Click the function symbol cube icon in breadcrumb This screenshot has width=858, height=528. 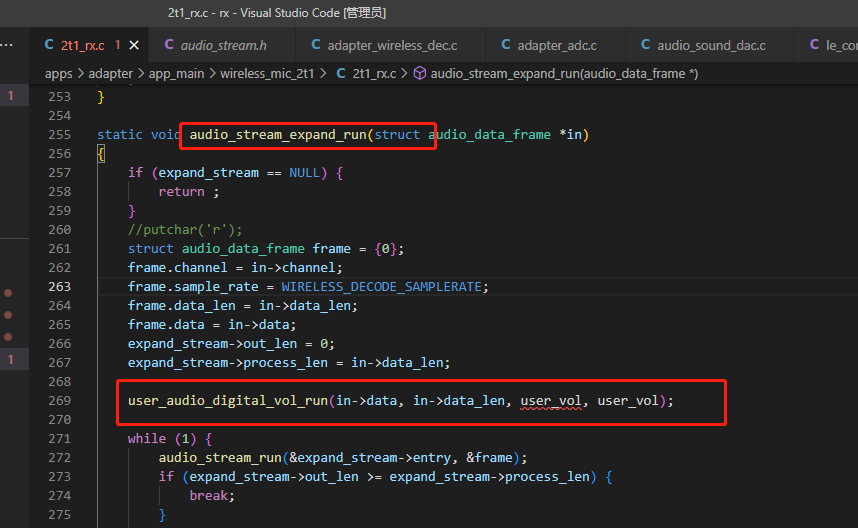tap(420, 73)
